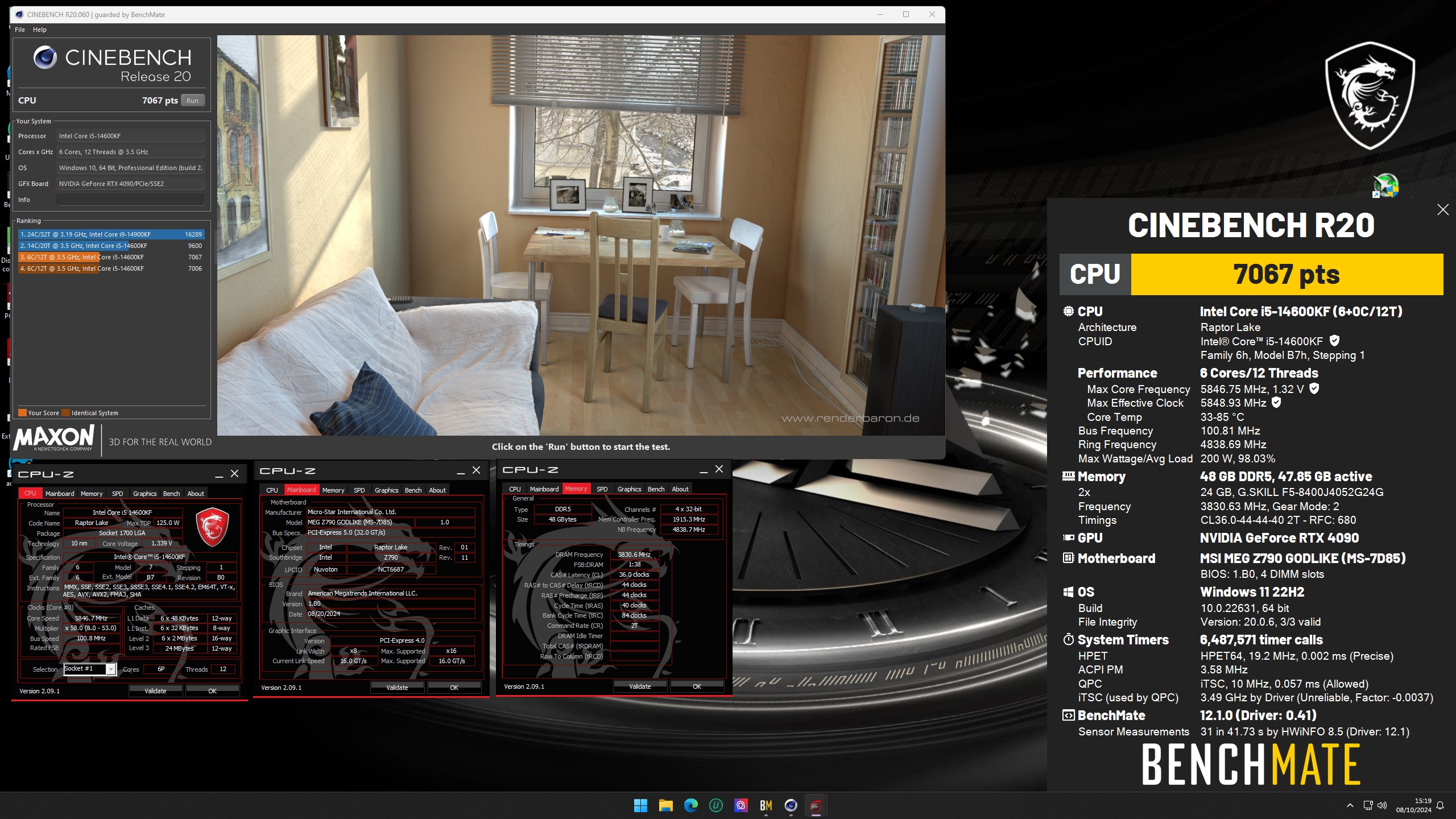Open the Bench tab in the Mainboard CPU-Z window
Image resolution: width=1456 pixels, height=819 pixels.
tap(413, 490)
